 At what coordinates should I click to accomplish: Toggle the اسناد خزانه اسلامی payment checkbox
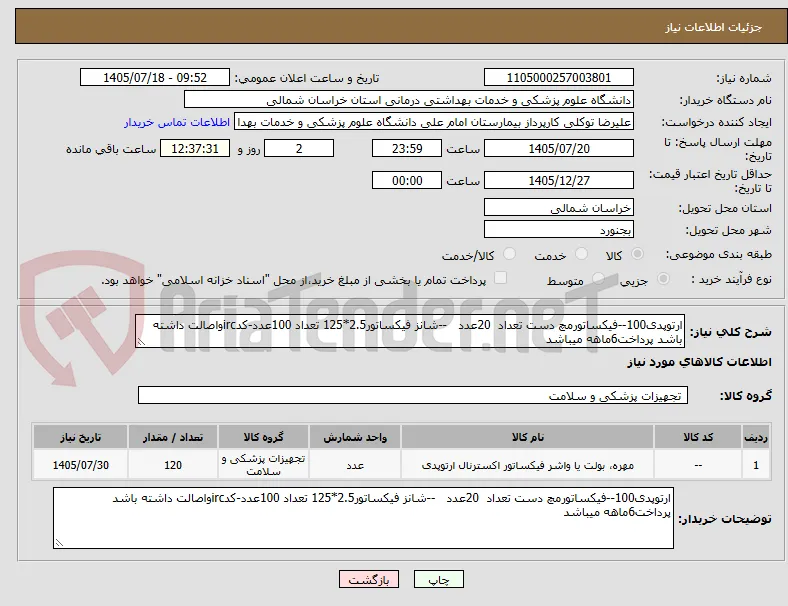[501, 278]
